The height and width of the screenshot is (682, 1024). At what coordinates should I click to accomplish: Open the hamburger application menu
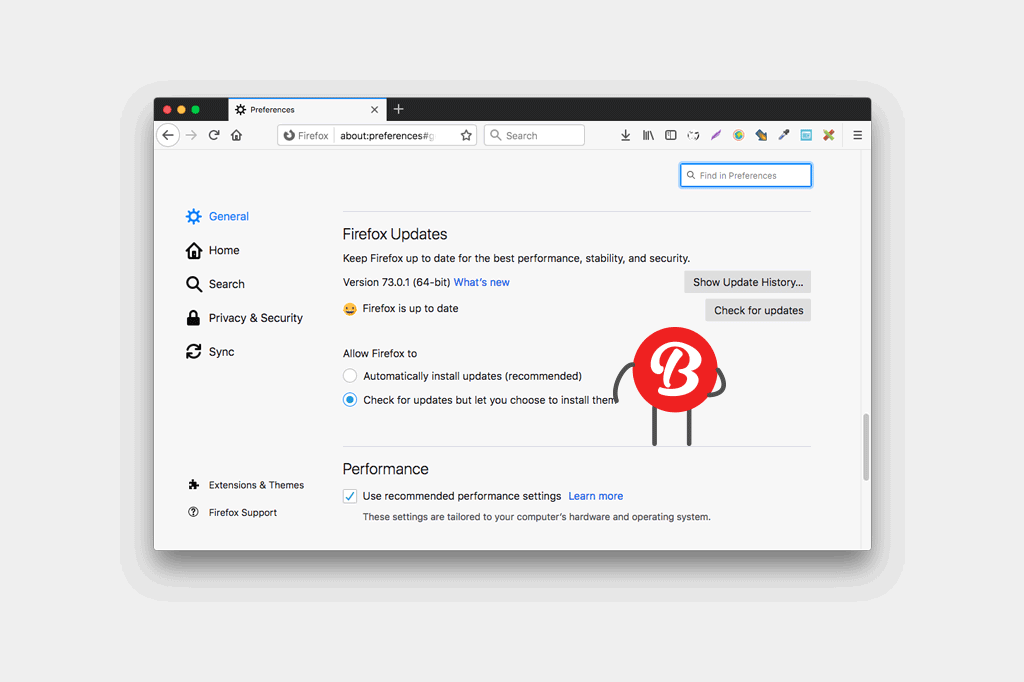click(857, 135)
